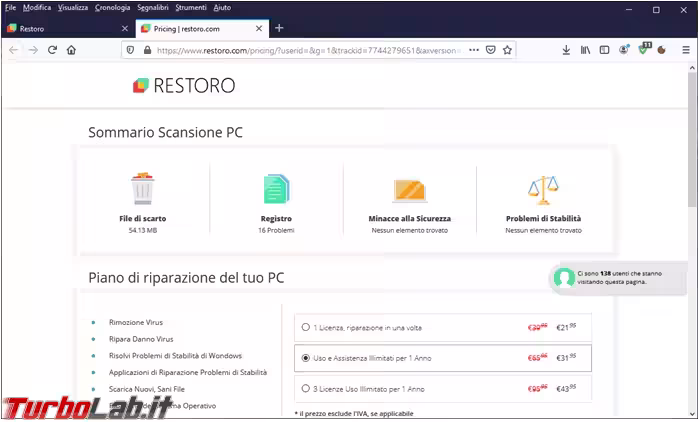Screen dimensions: 700x422
Task: Choose 3 Licenze Uso Illimitato option
Action: (305, 388)
